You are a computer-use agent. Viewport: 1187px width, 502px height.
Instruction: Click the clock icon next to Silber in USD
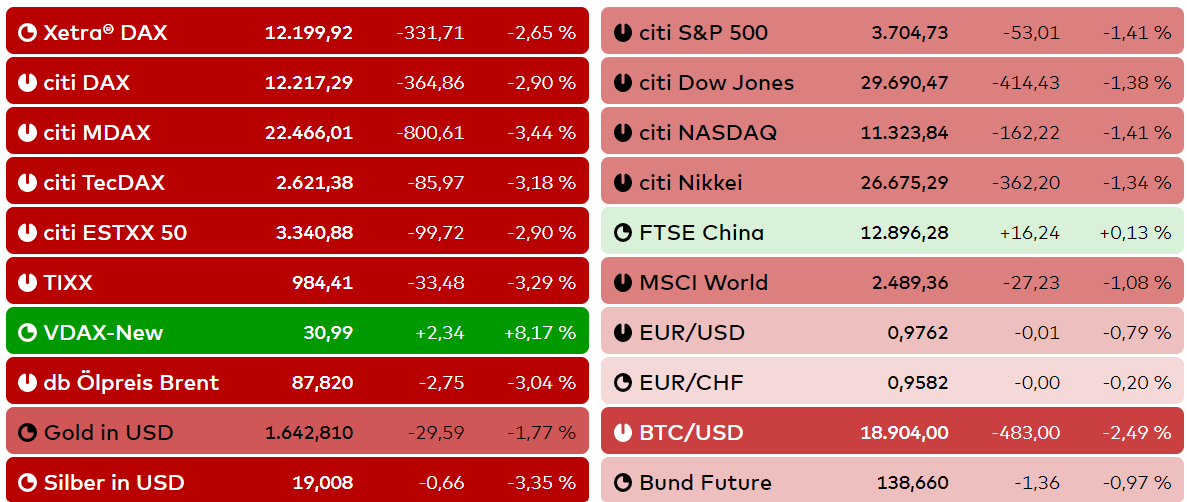27,483
